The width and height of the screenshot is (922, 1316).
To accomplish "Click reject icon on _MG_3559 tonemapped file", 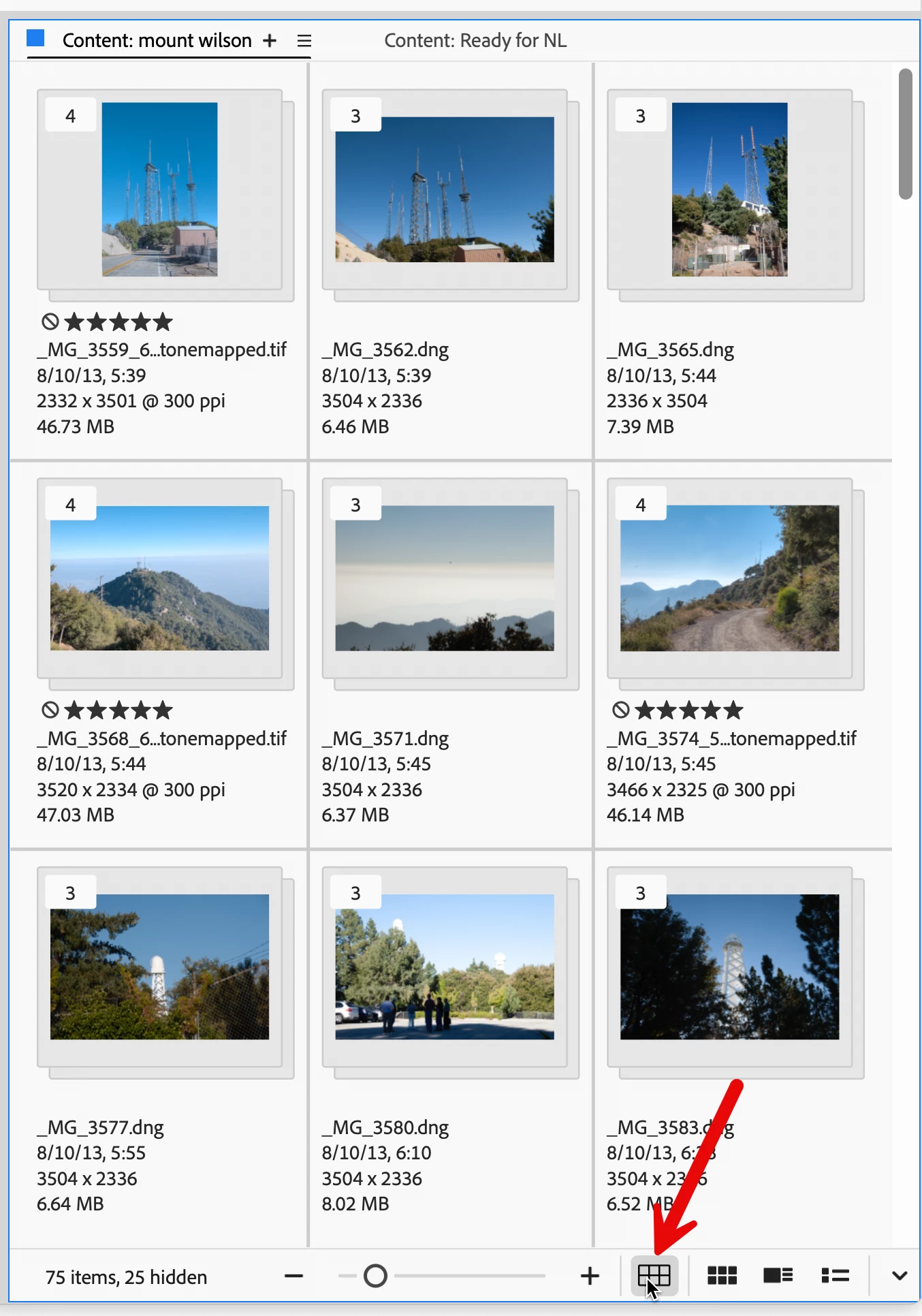I will [50, 322].
